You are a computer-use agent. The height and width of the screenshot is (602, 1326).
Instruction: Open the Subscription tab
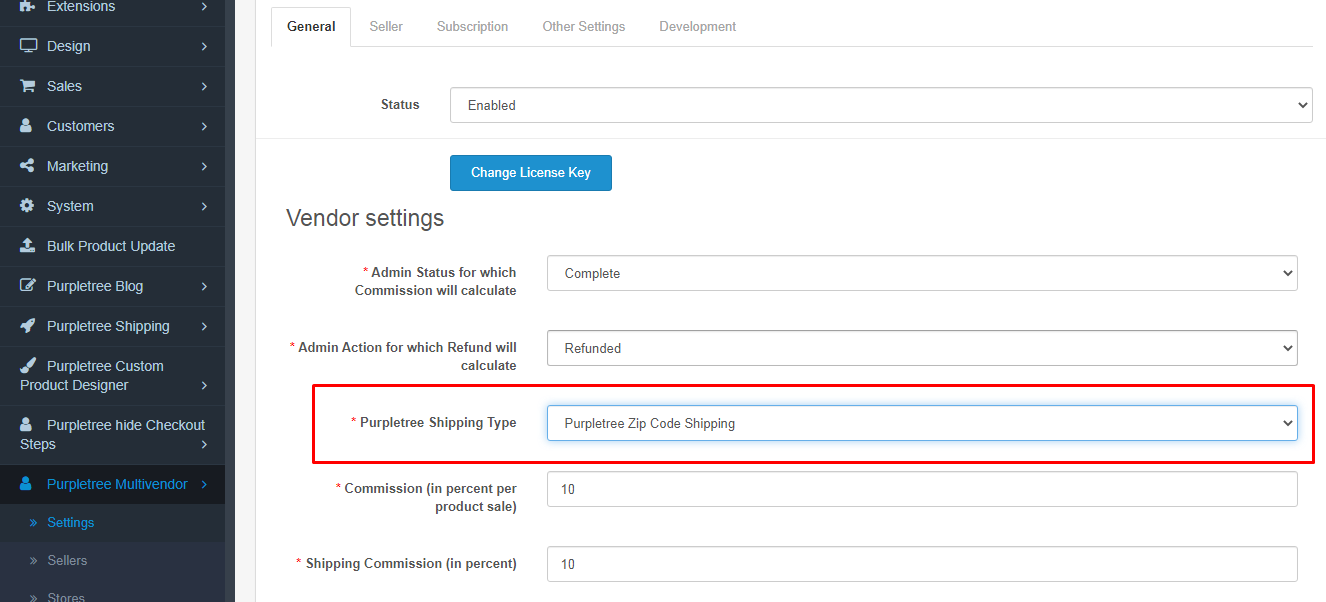coord(472,27)
